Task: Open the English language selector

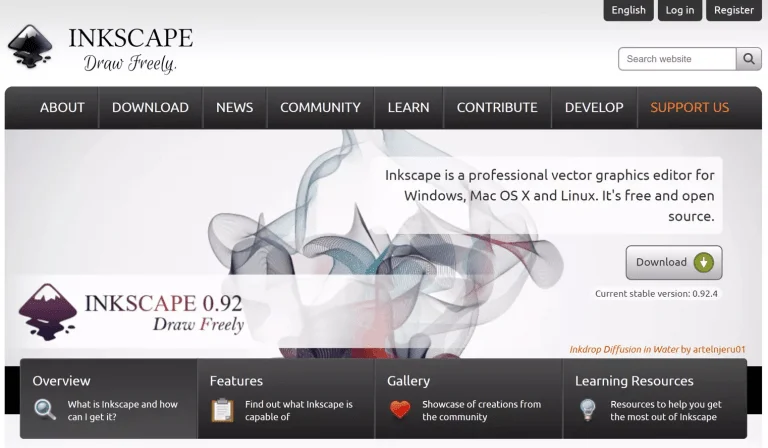Action: (x=628, y=10)
